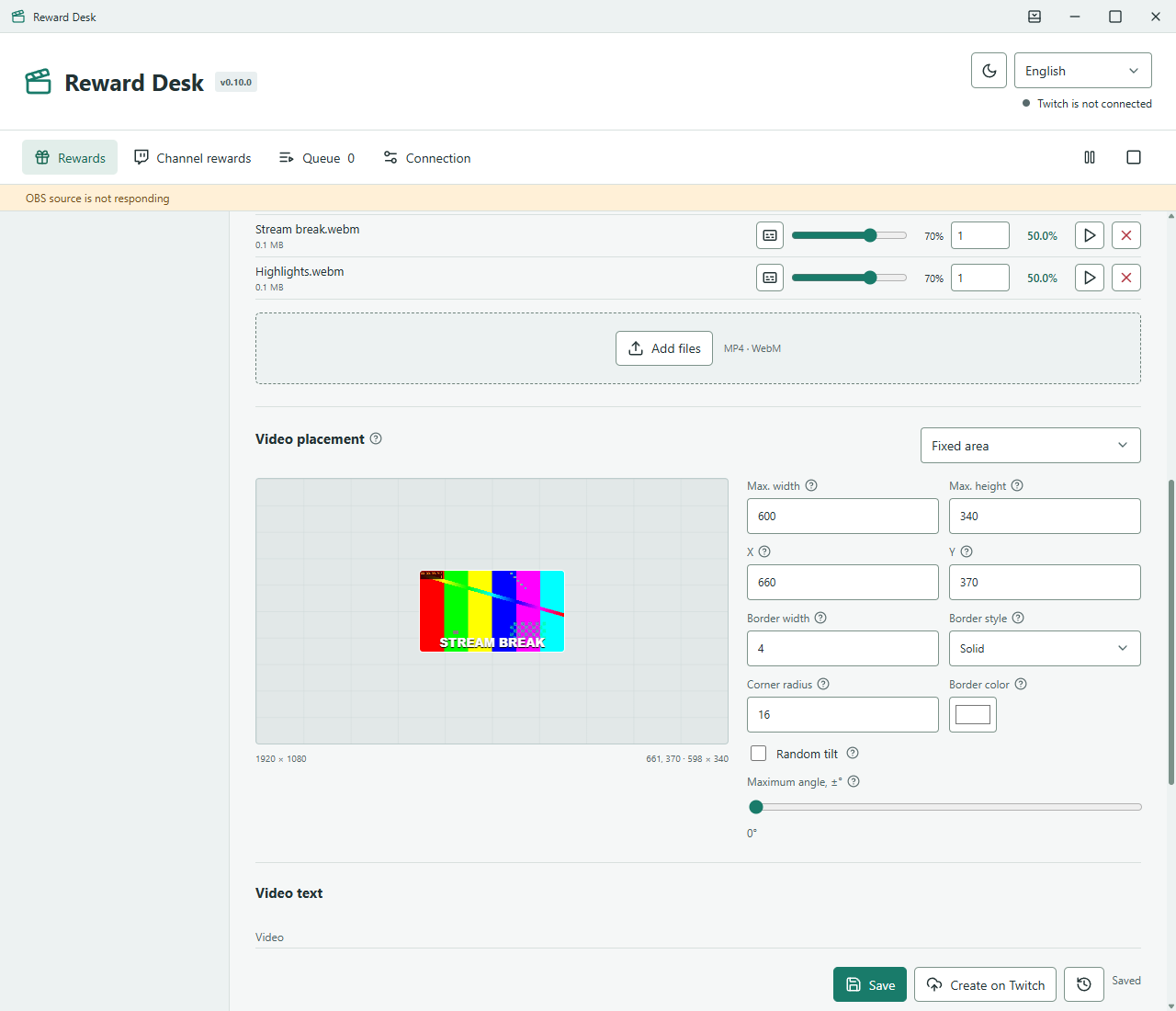Adjust volume slider for Stream break.webm
The width and height of the screenshot is (1176, 1011).
[x=849, y=235]
